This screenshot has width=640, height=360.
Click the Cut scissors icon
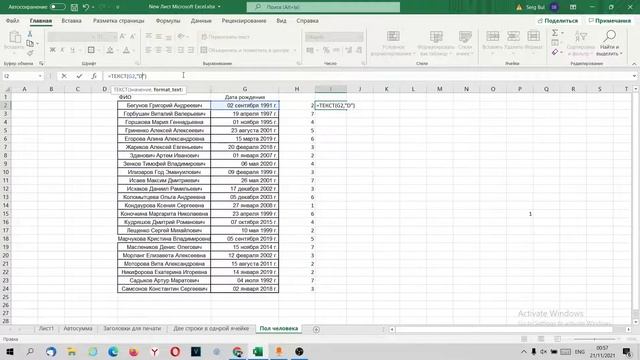pos(30,34)
